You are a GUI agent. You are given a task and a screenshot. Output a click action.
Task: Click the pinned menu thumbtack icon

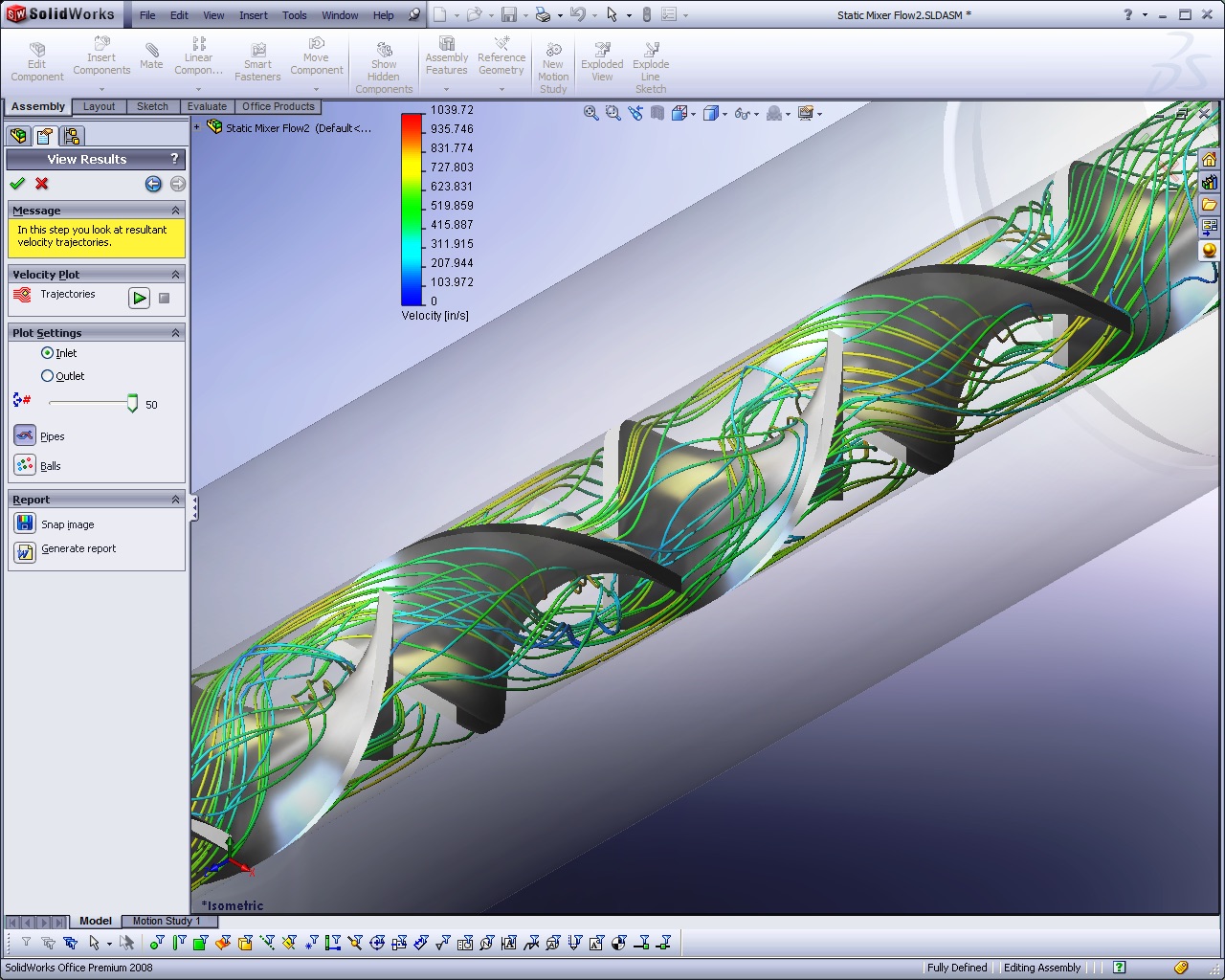[414, 15]
